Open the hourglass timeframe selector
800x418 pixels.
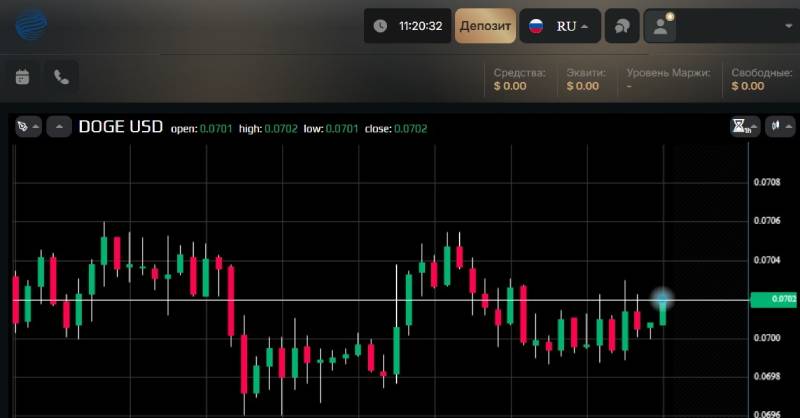tap(744, 126)
